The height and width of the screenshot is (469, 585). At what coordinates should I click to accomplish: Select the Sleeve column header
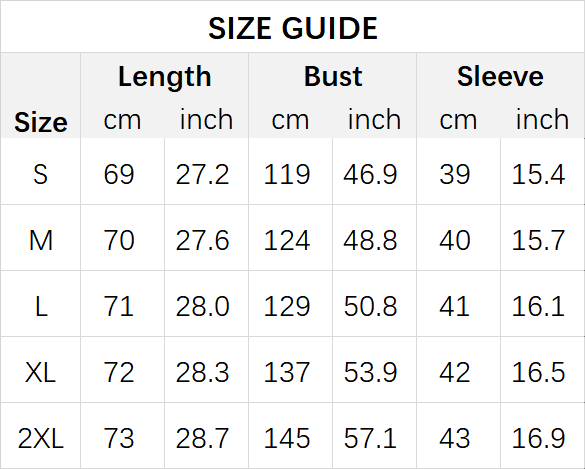(500, 76)
